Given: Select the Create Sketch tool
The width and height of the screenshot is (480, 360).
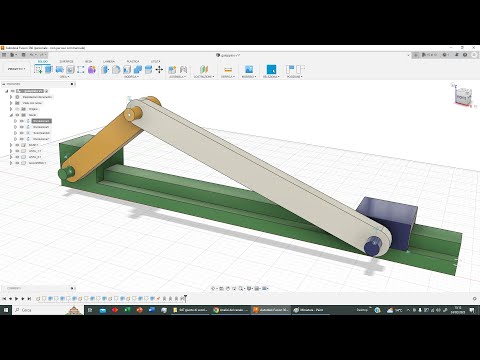Looking at the screenshot, I should [x=38, y=69].
